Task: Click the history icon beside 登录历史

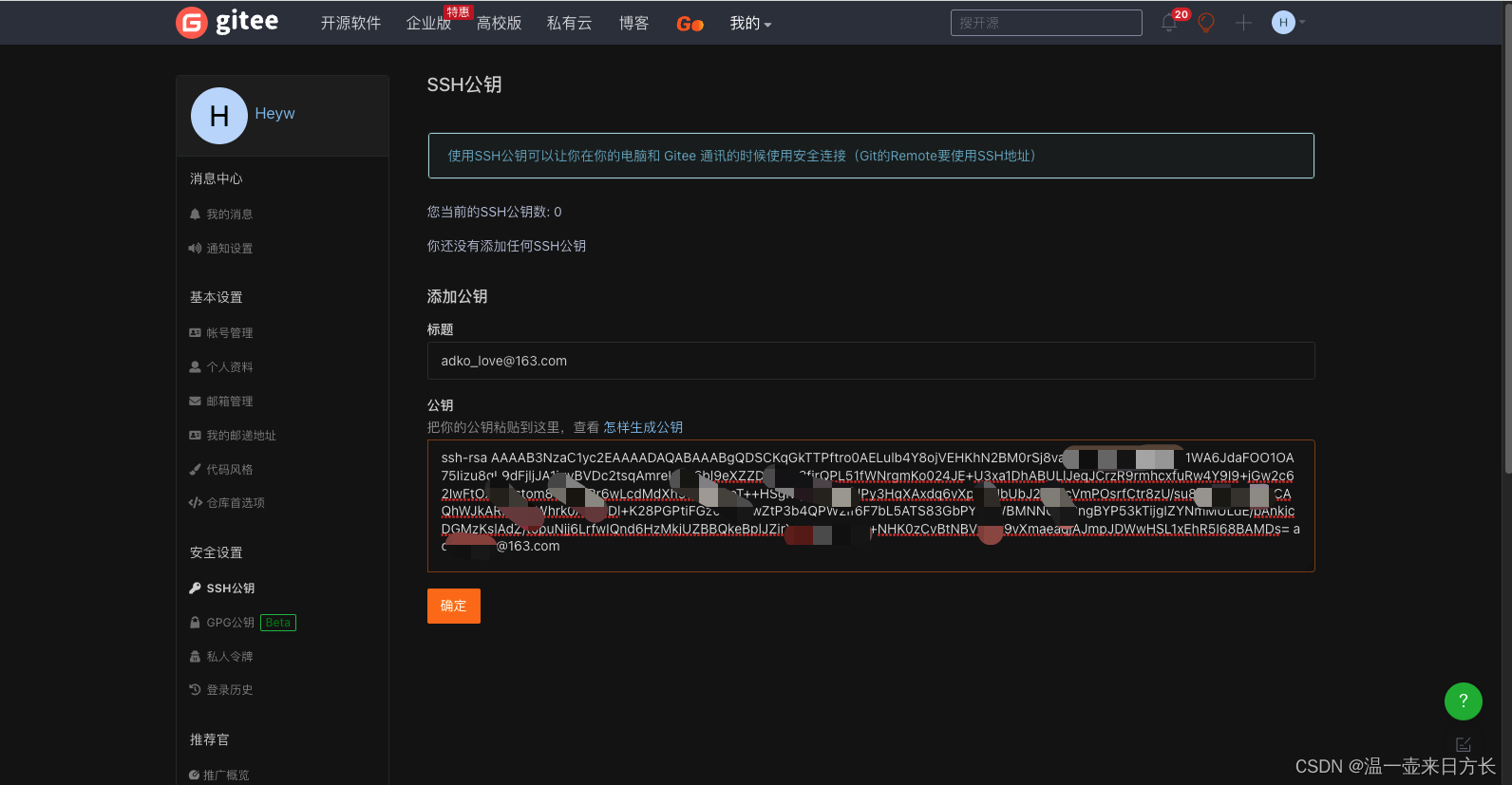Action: tap(195, 690)
